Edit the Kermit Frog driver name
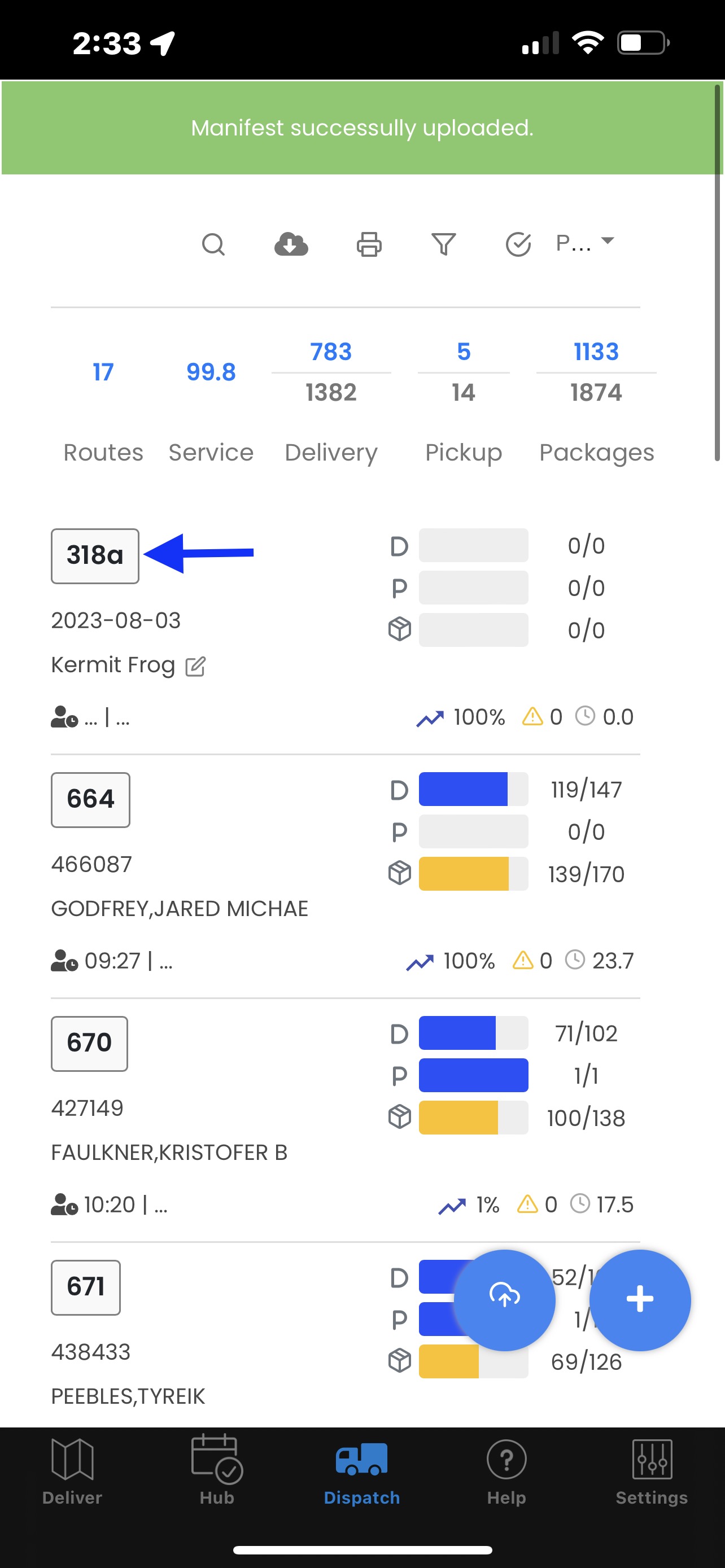This screenshot has width=725, height=1568. (195, 666)
